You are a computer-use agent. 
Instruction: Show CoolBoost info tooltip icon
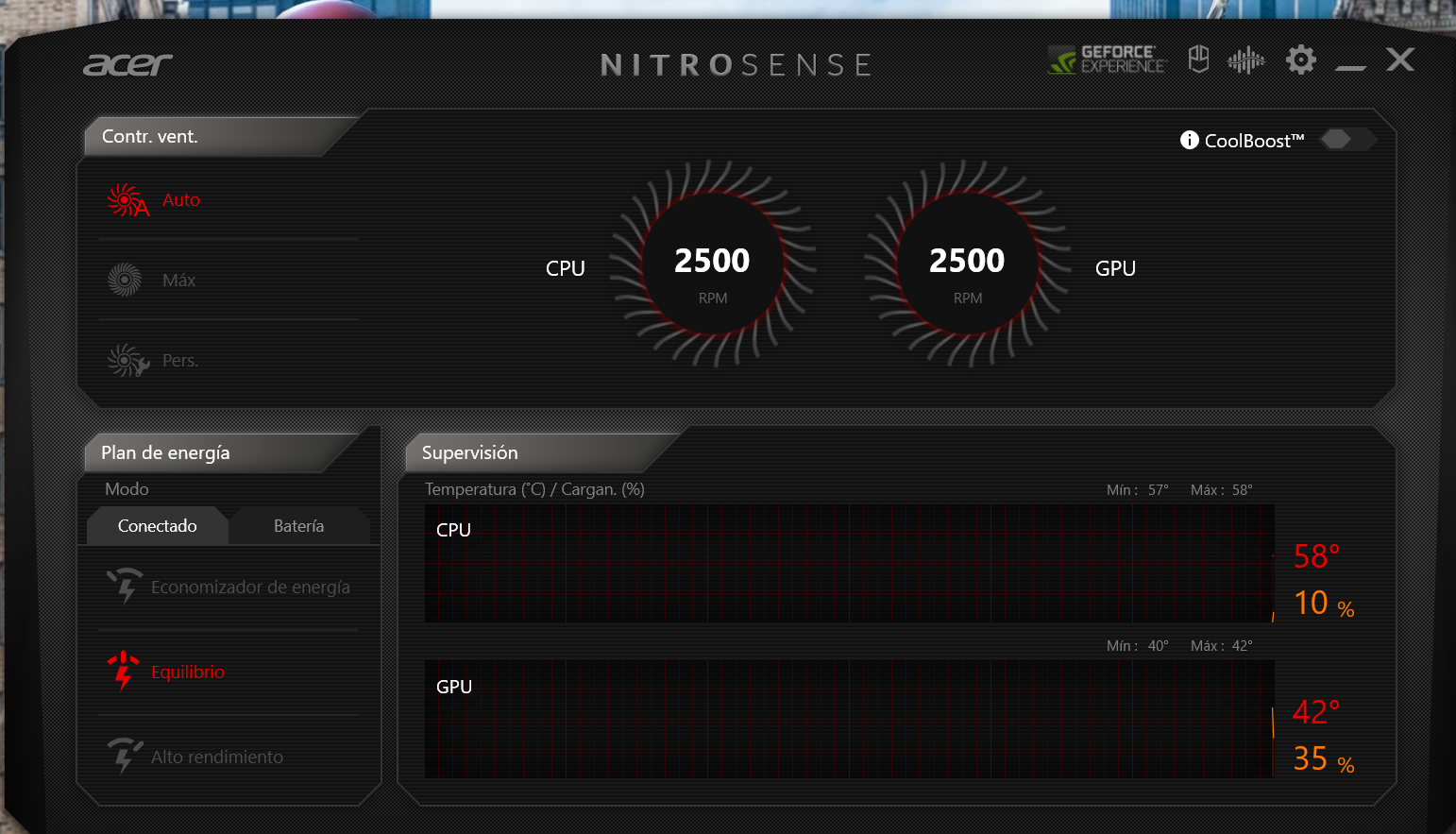pos(1190,140)
